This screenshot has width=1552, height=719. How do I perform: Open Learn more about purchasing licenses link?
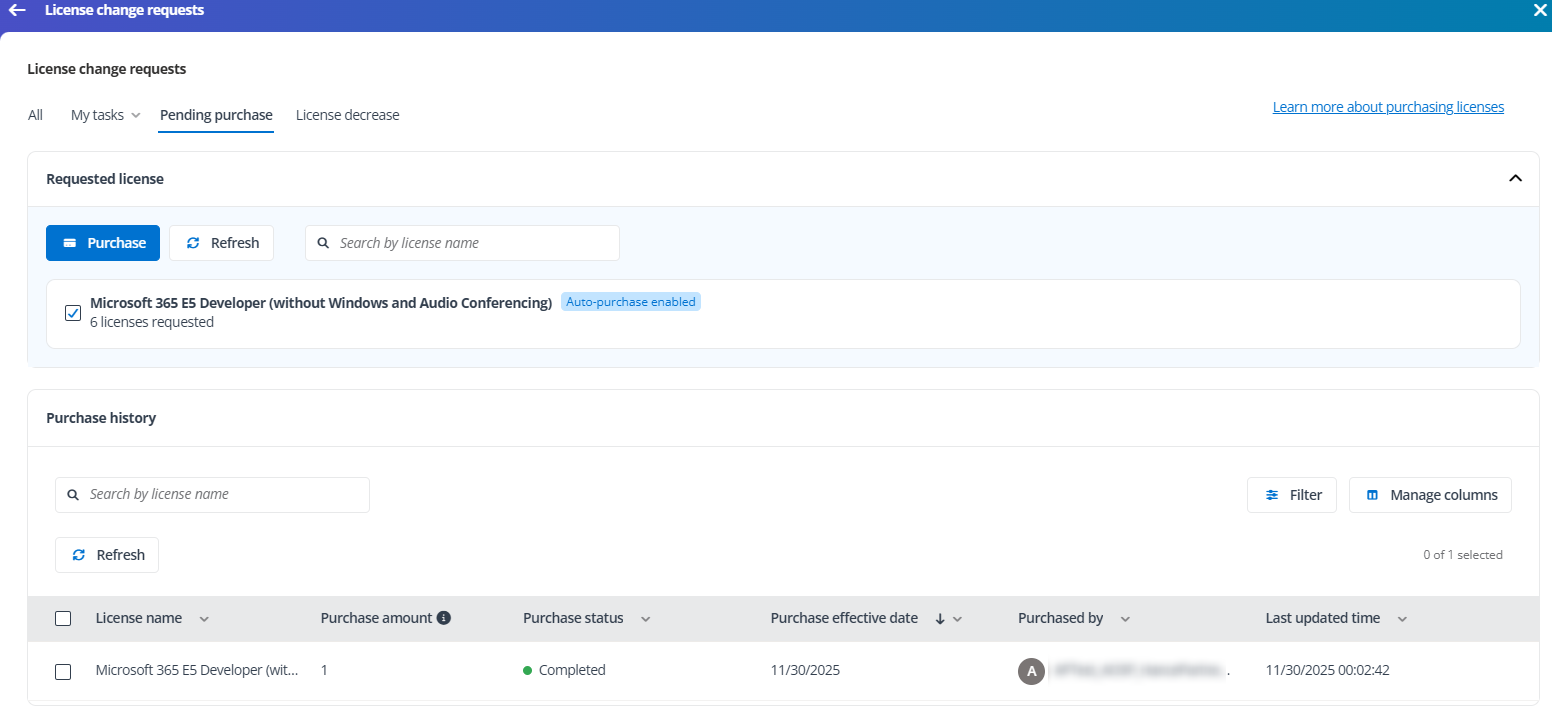pyautogui.click(x=1387, y=107)
